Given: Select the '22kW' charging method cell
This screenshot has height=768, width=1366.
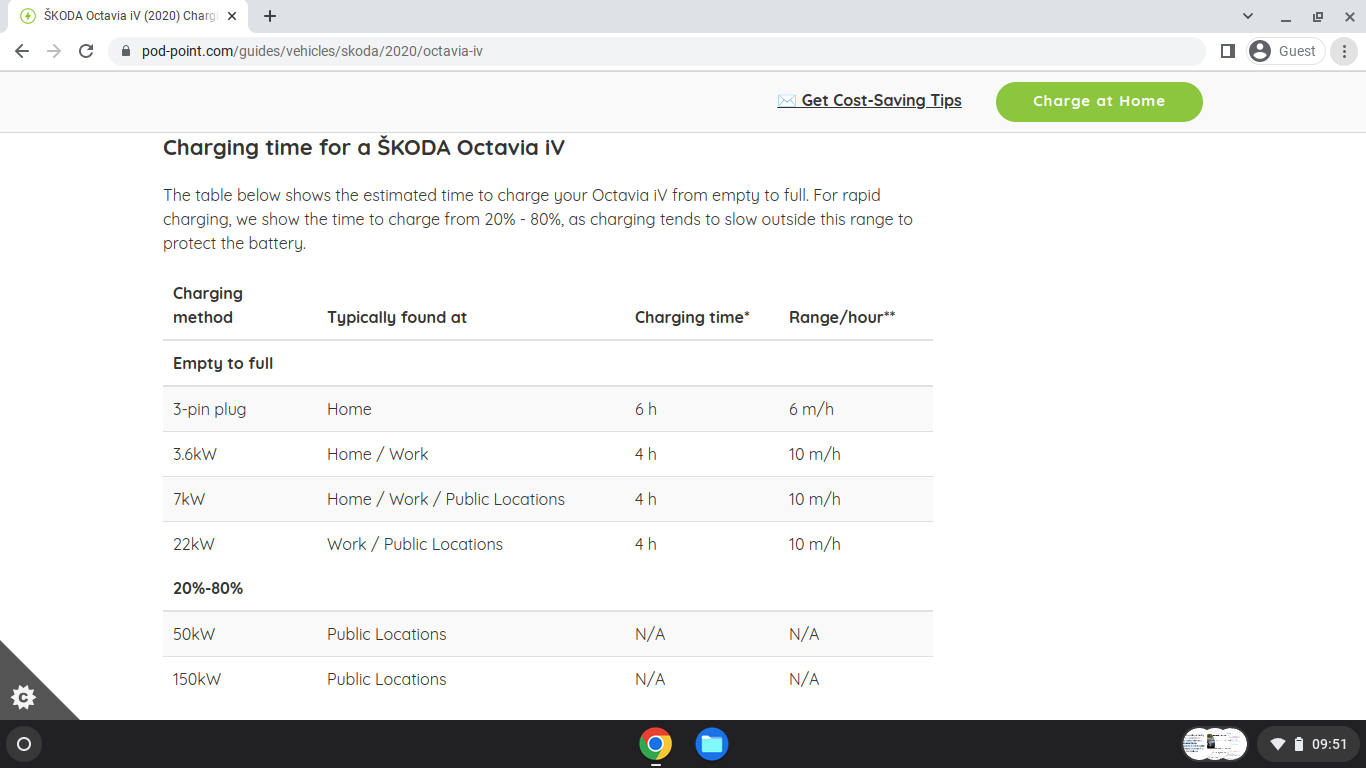Looking at the screenshot, I should pyautogui.click(x=194, y=544).
